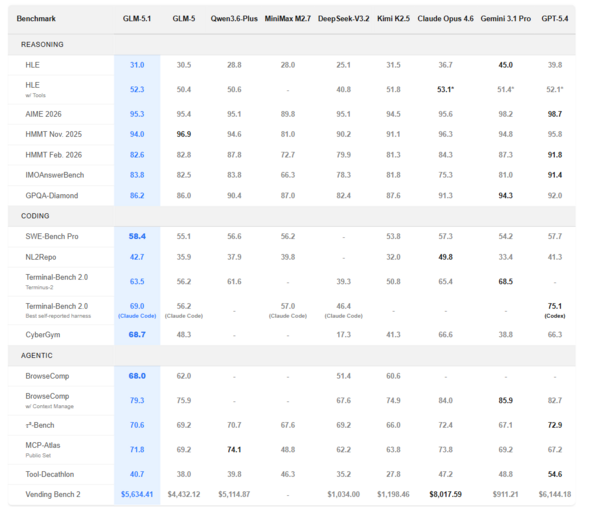Click the 'w/ Context Manage' BrowseComp subtitle
600x507 pixels.
49,406
